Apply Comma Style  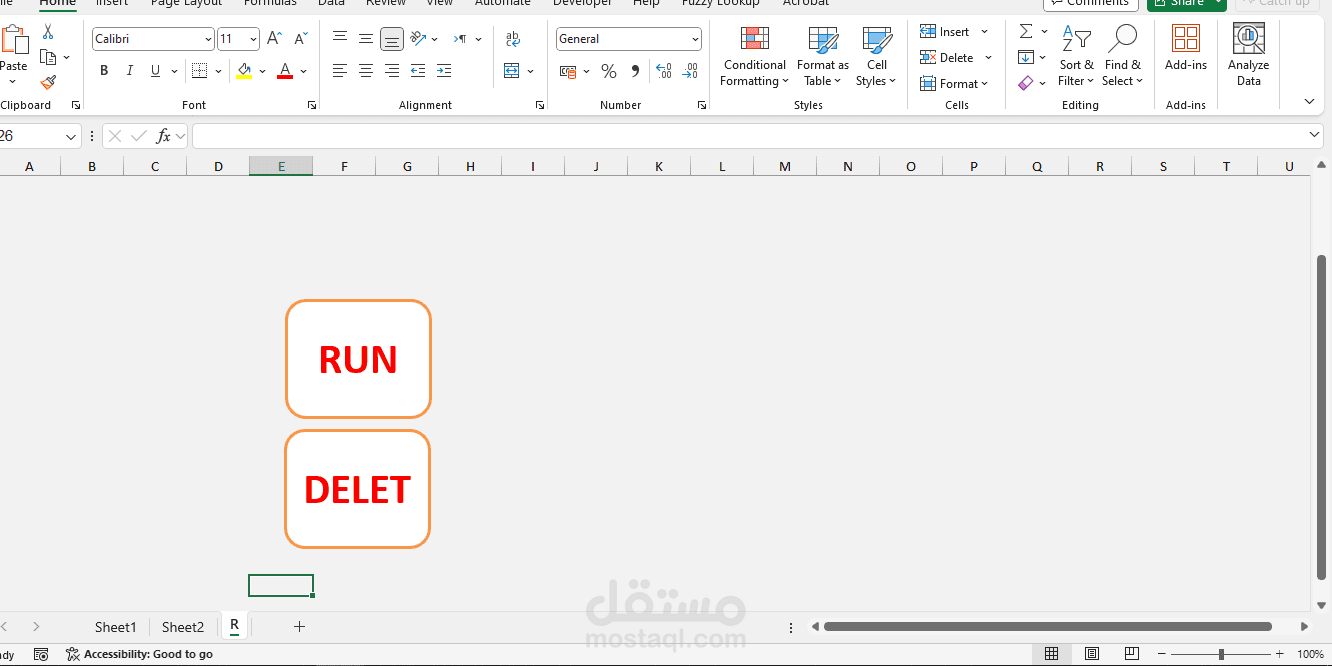click(635, 72)
